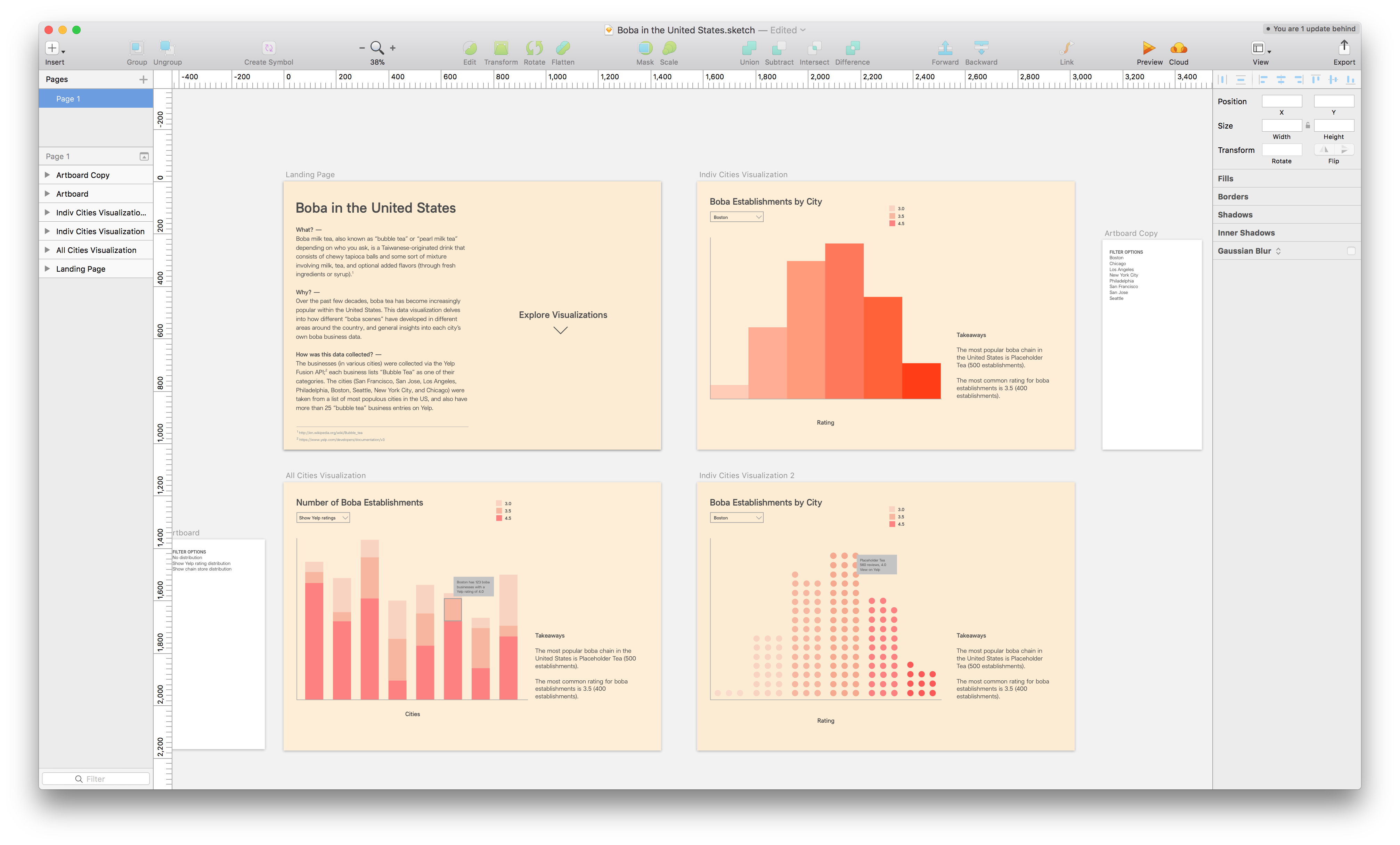The height and width of the screenshot is (845, 1400).
Task: Expand Indiv Cities Visualization layer
Action: 47,231
